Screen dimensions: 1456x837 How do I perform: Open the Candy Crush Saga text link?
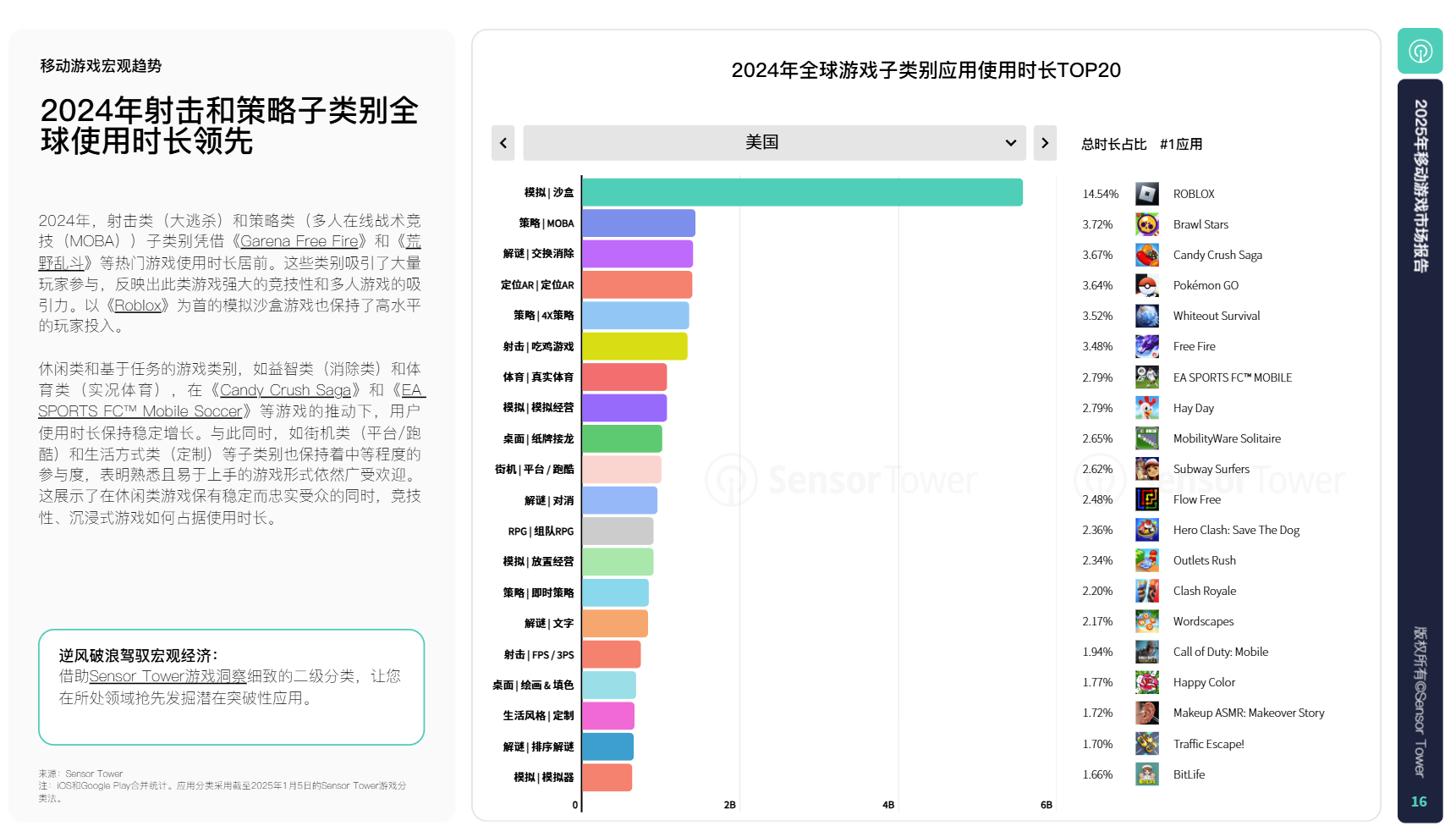285,390
